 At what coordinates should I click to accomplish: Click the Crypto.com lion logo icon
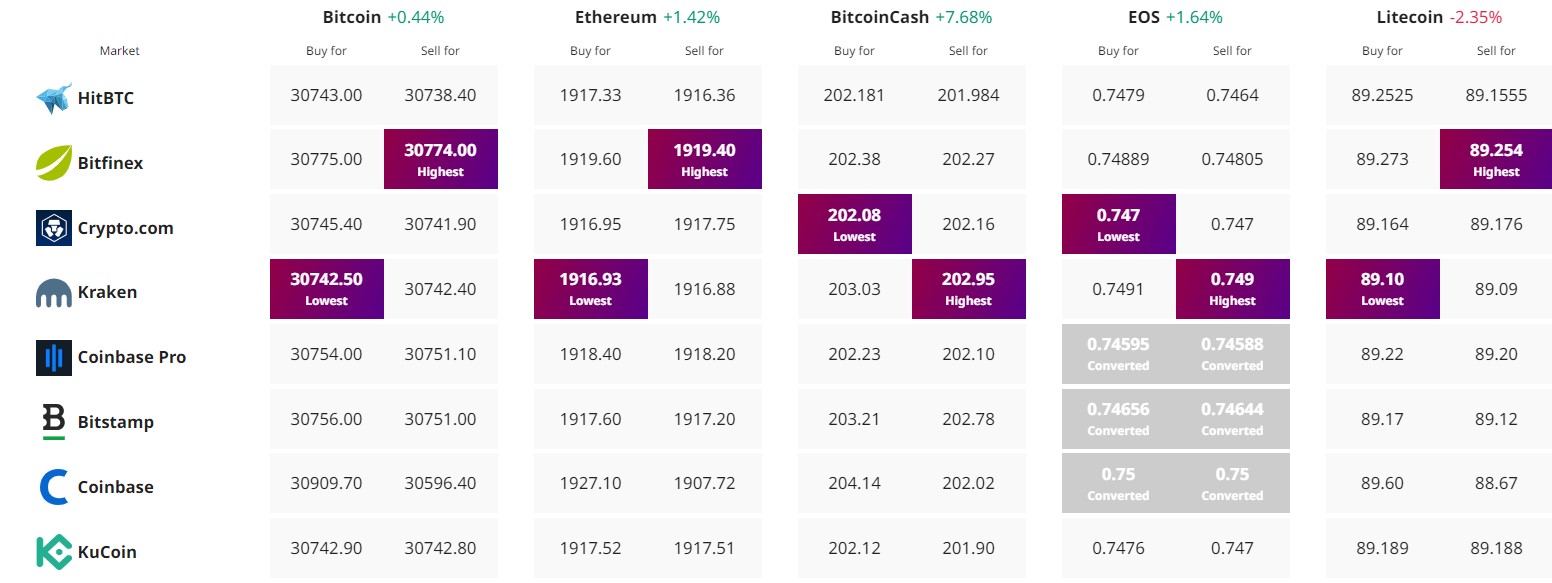pyautogui.click(x=54, y=228)
